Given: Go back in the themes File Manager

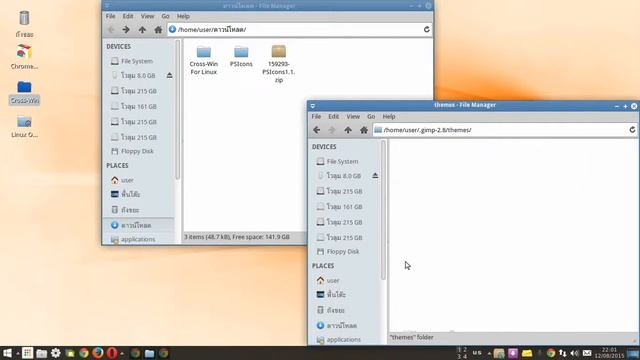Looking at the screenshot, I should [316, 130].
